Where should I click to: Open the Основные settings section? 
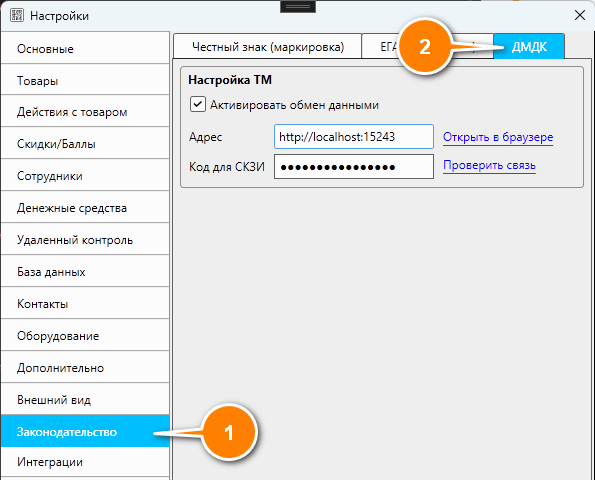85,49
